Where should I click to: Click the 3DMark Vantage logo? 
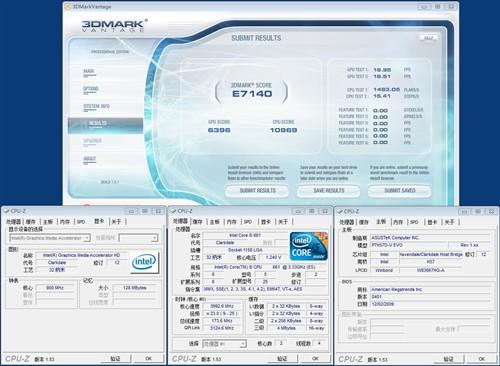[x=114, y=26]
